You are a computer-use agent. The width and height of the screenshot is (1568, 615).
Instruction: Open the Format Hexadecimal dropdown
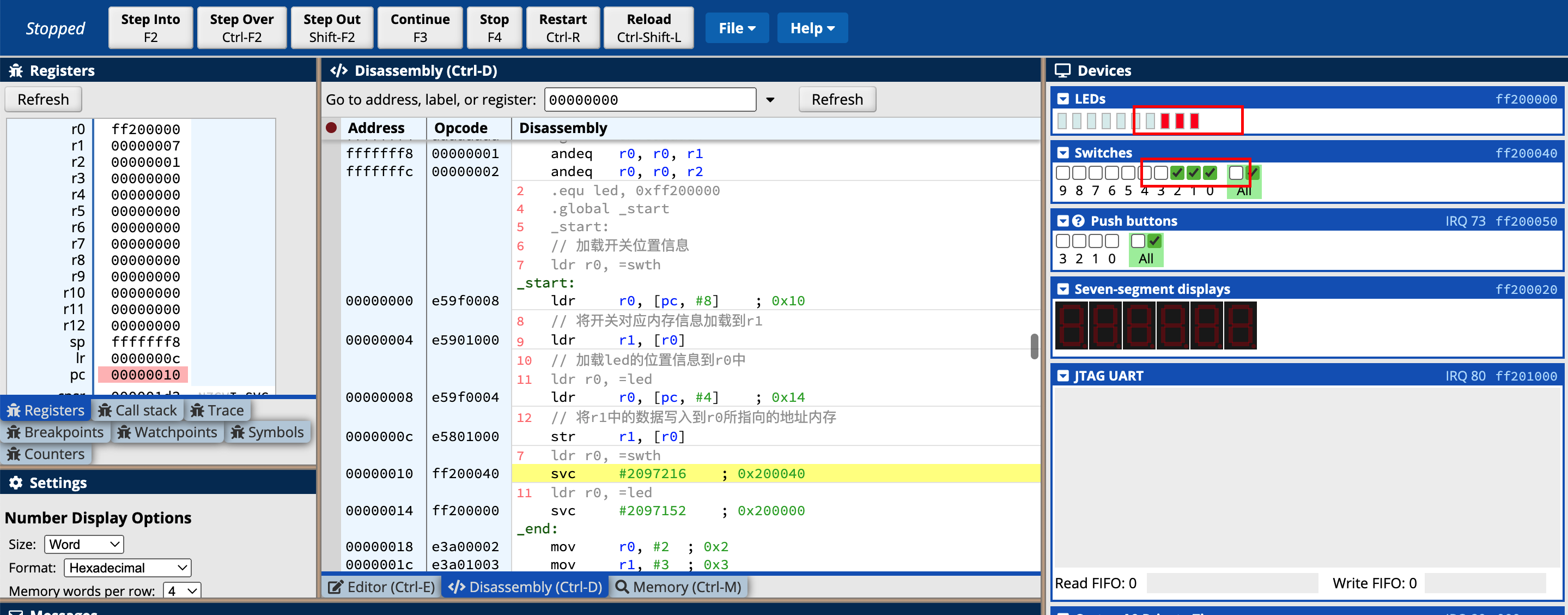click(127, 568)
